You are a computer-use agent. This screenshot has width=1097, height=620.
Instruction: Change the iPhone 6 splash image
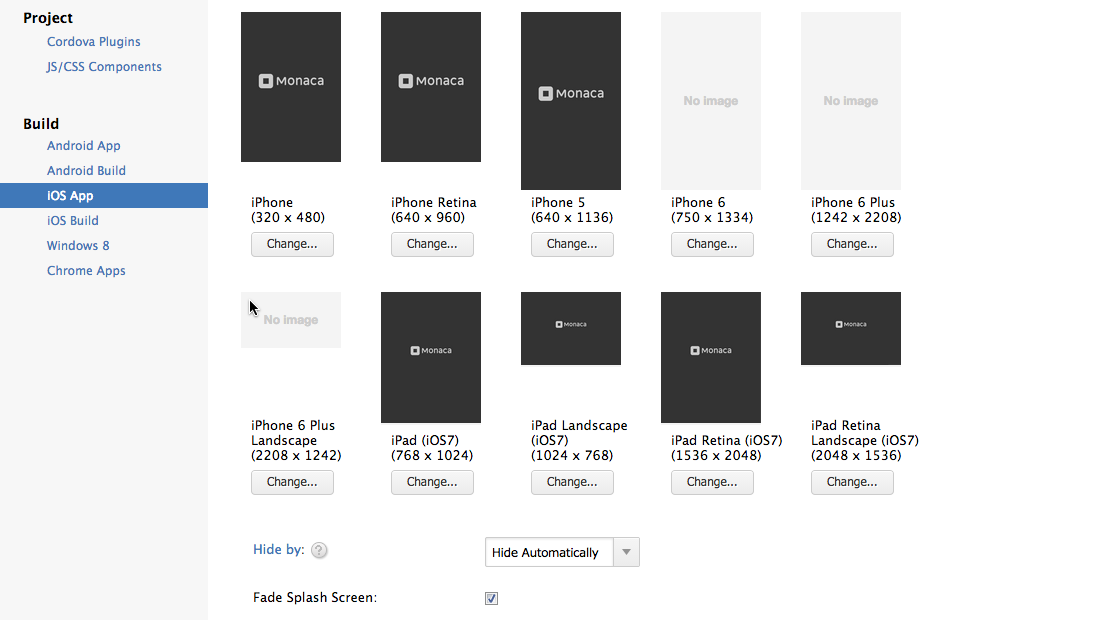[712, 244]
